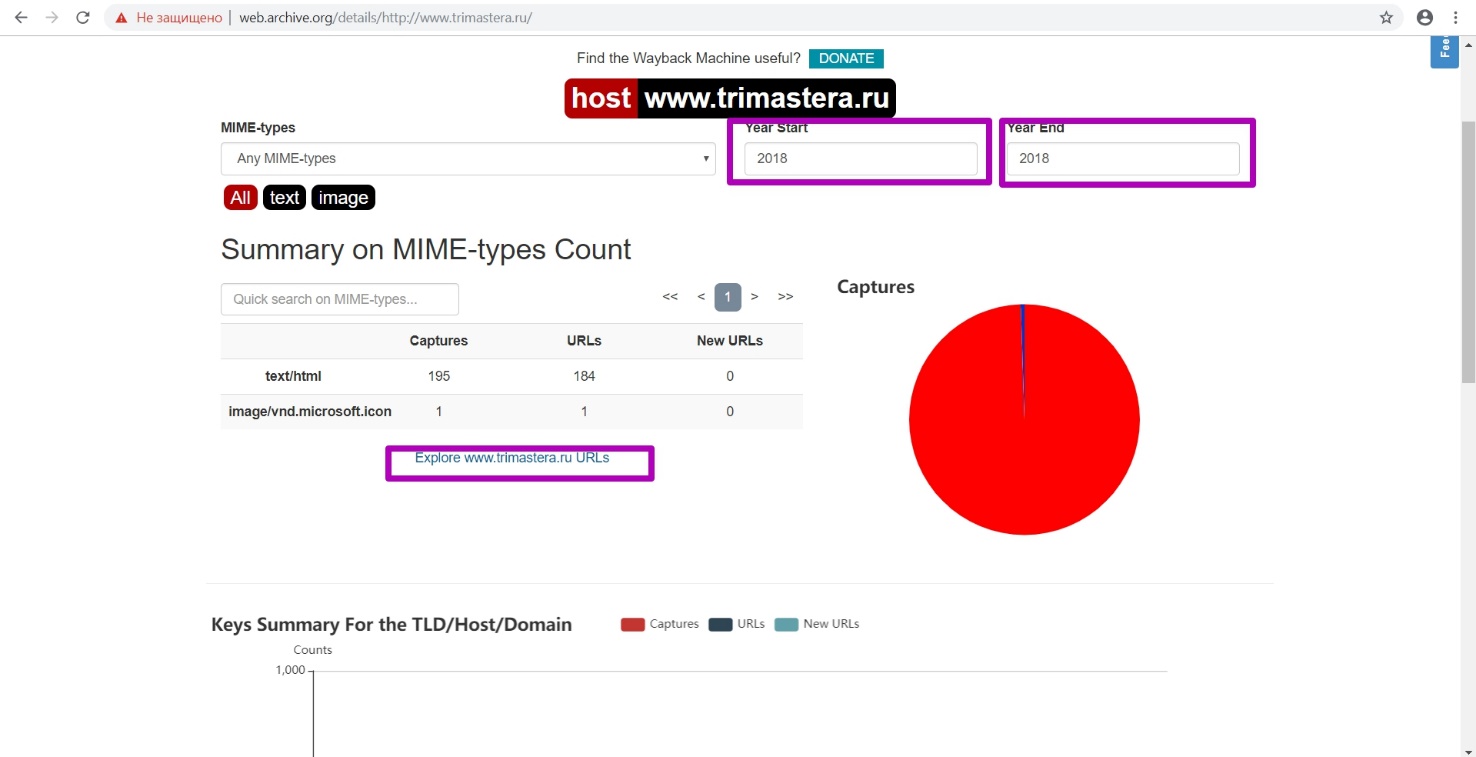Open the MIME-types dropdown
This screenshot has width=1476, height=757.
point(468,158)
